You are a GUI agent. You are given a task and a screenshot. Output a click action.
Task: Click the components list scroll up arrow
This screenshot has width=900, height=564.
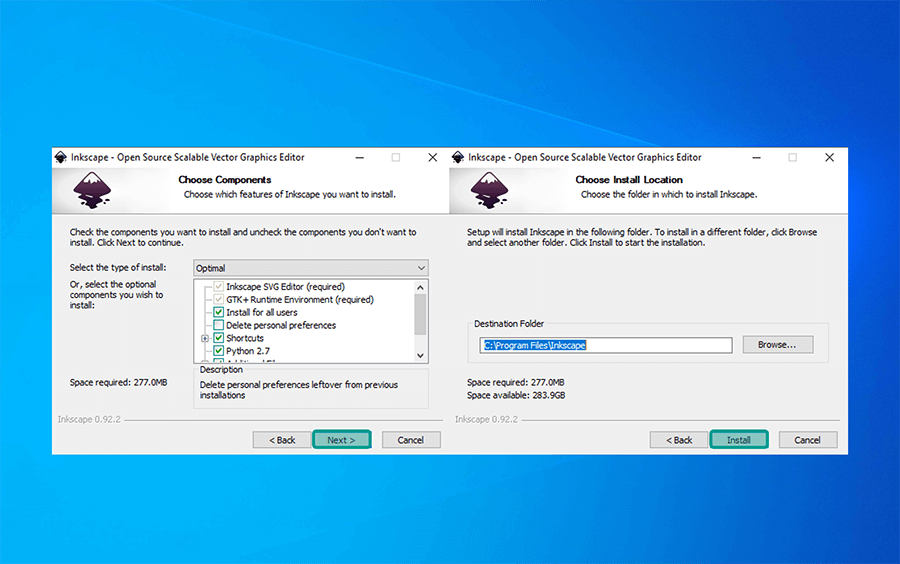click(x=421, y=287)
